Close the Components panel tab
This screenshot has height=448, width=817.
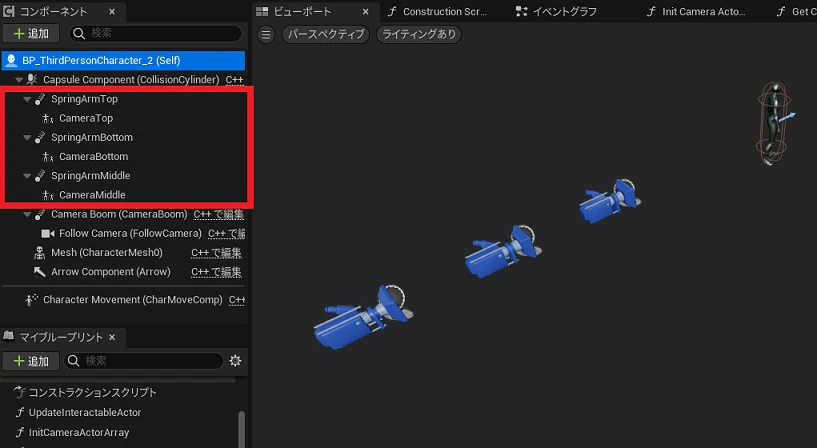pyautogui.click(x=112, y=11)
